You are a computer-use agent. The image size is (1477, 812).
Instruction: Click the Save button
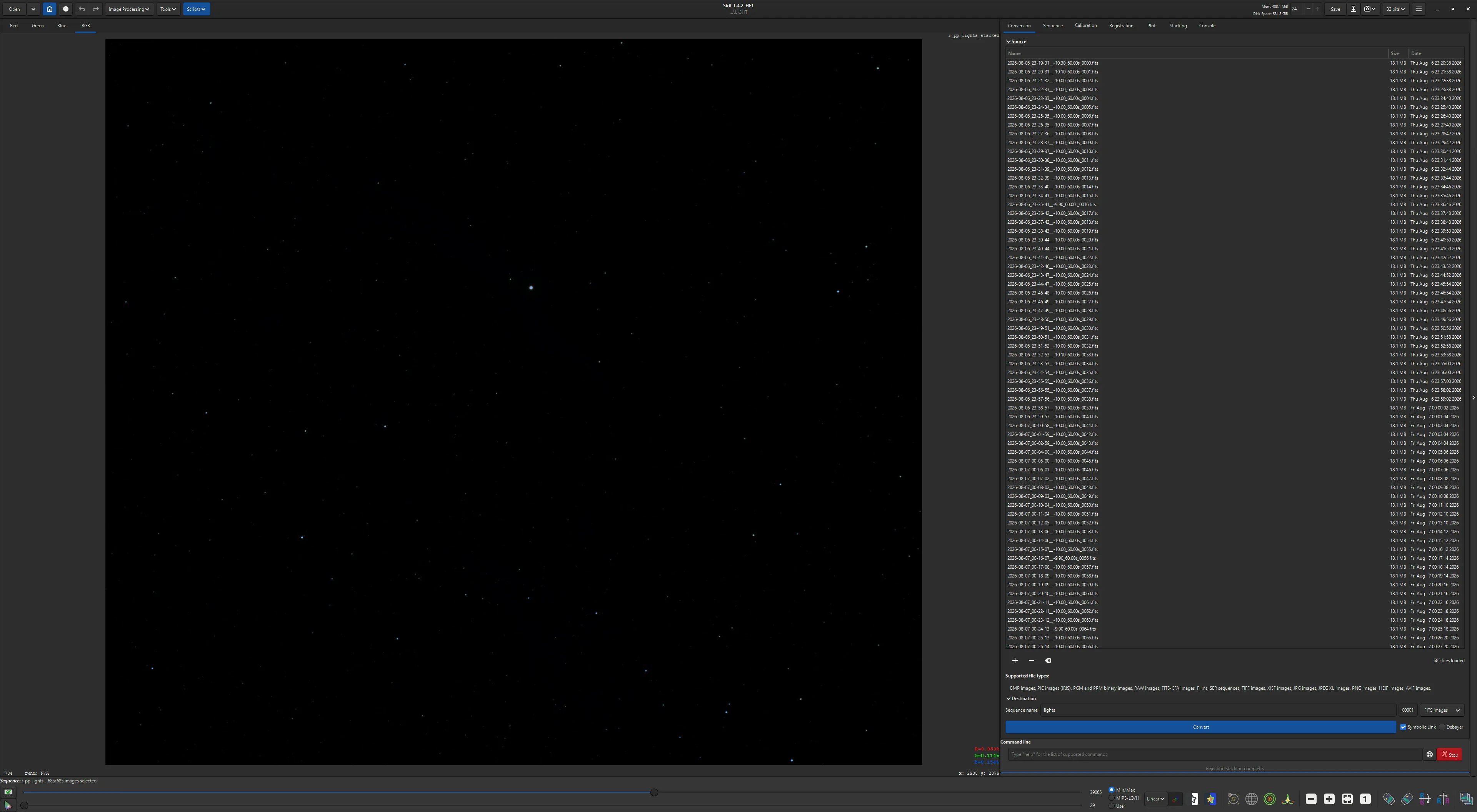click(x=1335, y=9)
